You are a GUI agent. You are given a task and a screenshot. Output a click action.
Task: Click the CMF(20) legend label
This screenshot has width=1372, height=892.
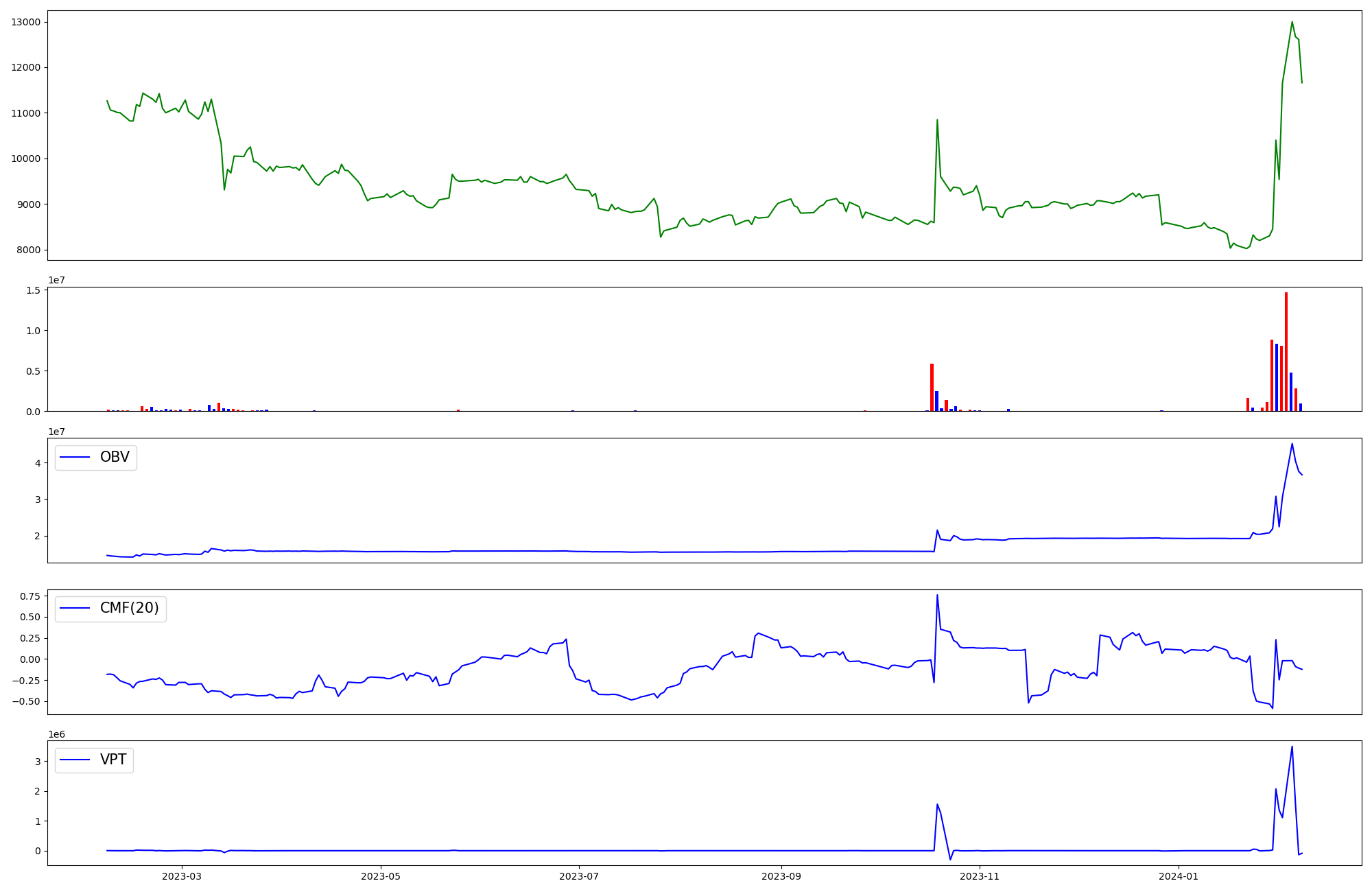tap(129, 609)
